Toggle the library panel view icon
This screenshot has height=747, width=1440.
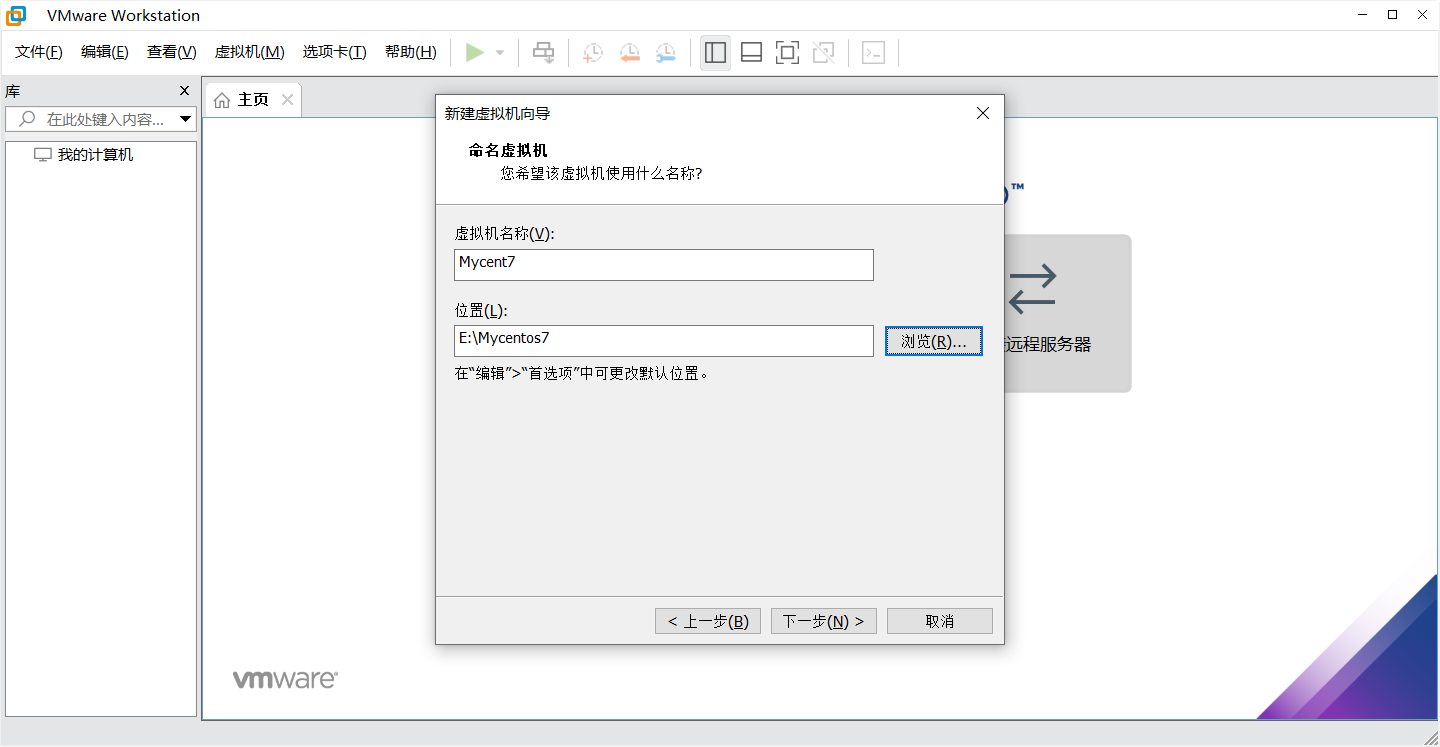[715, 52]
